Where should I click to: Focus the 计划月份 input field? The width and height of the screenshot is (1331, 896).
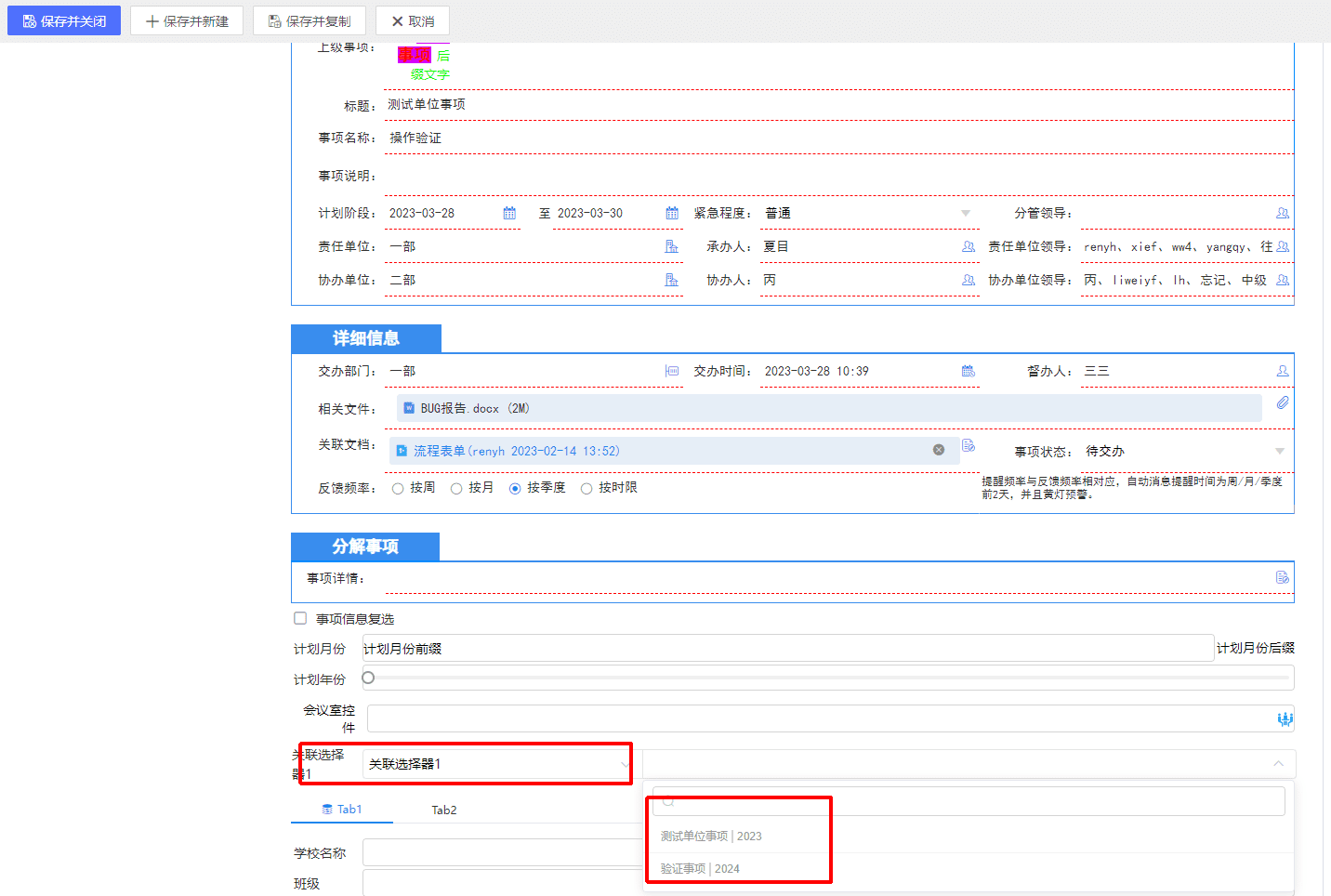[x=788, y=648]
